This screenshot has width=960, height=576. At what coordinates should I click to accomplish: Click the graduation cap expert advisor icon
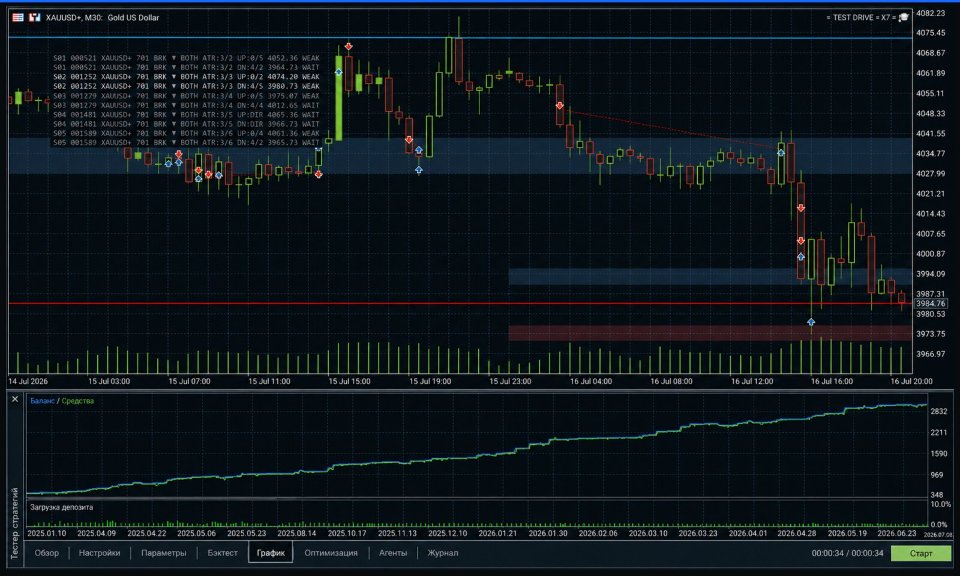click(x=903, y=17)
